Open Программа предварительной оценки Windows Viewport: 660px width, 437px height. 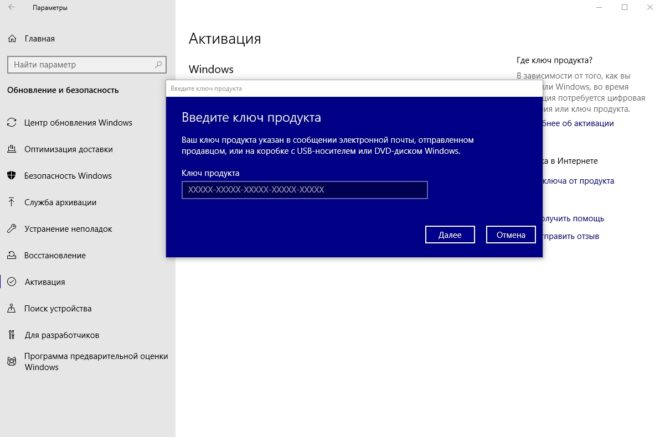click(x=96, y=361)
